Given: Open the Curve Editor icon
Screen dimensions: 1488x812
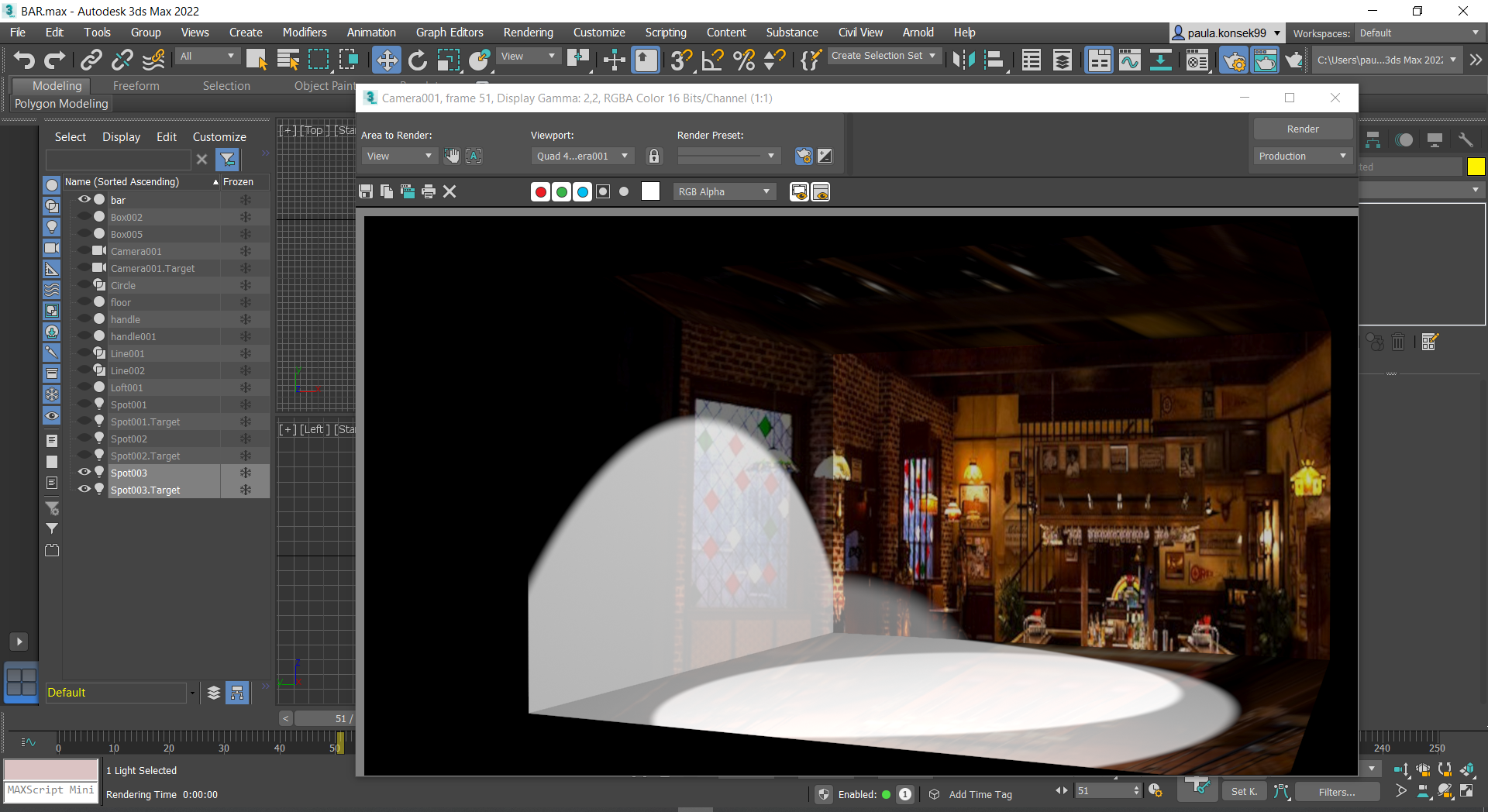Looking at the screenshot, I should [x=1130, y=60].
